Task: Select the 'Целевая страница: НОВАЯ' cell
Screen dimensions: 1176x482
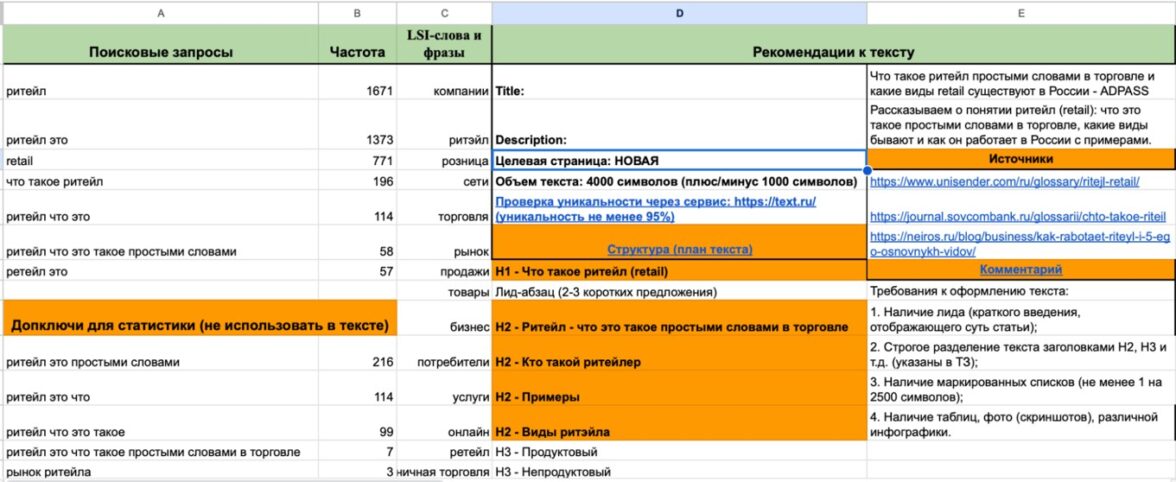Action: tap(680, 160)
